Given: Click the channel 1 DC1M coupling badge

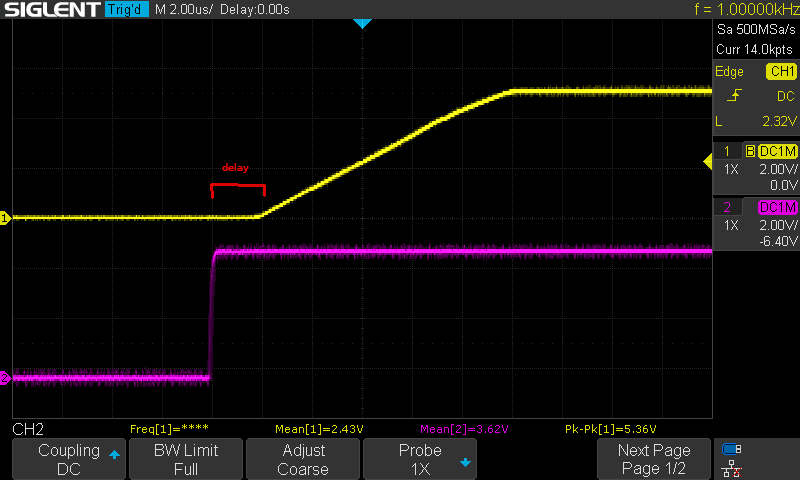Looking at the screenshot, I should pyautogui.click(x=778, y=151).
